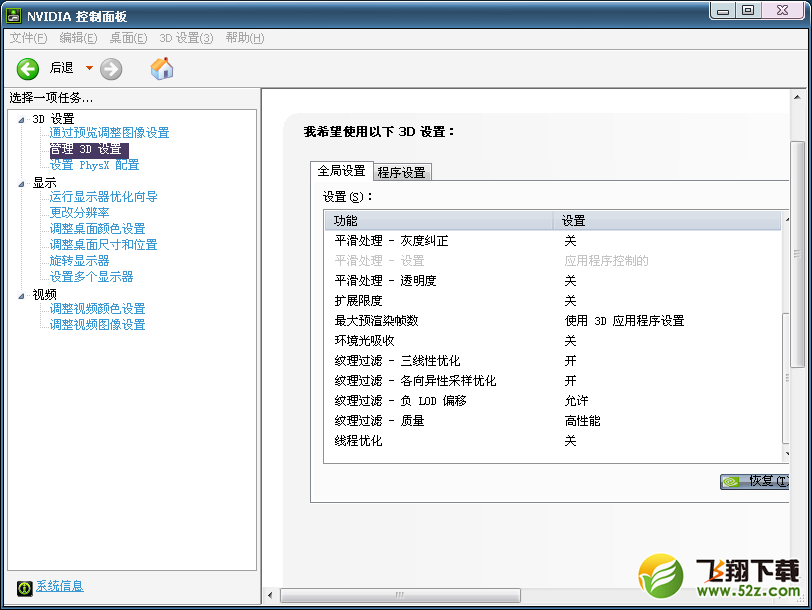Select the 纹理过滤 - 三线性优化 row
812x610 pixels.
tap(553, 361)
